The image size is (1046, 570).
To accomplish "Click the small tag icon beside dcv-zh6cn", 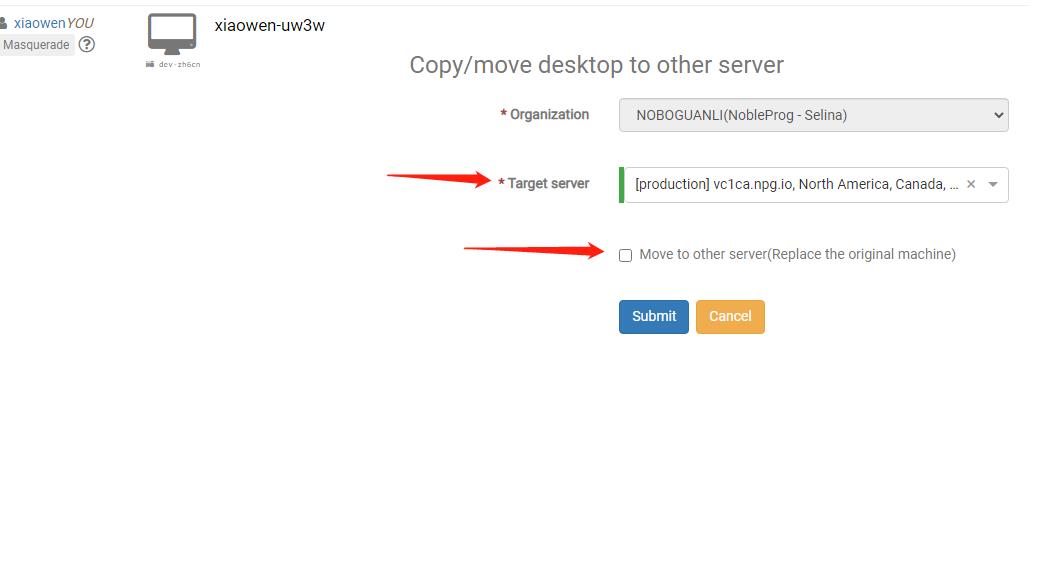I will [x=150, y=65].
